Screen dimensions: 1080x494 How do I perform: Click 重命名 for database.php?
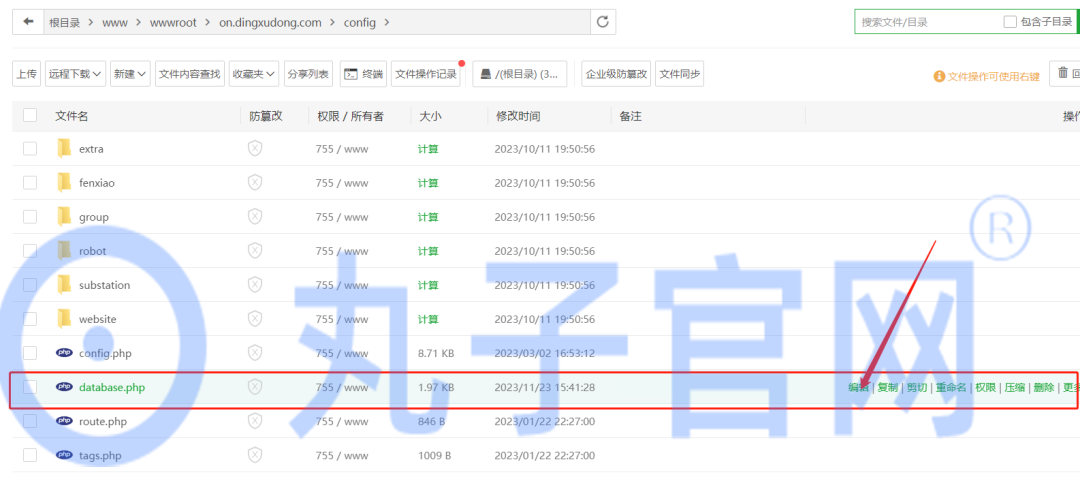point(951,387)
